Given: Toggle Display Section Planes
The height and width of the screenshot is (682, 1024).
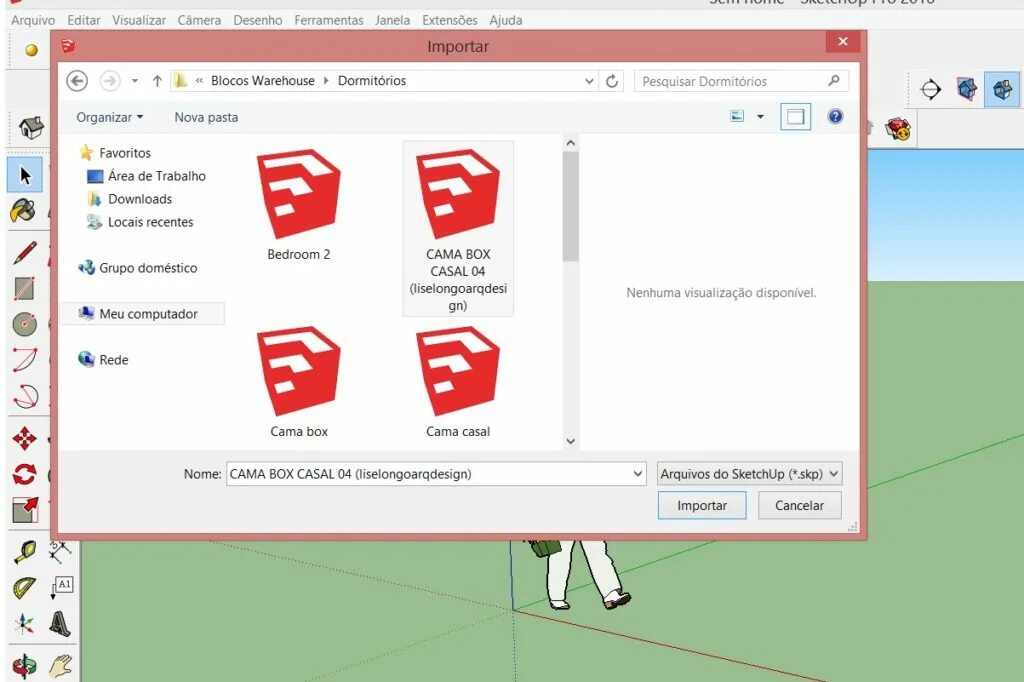Looking at the screenshot, I should coord(967,88).
